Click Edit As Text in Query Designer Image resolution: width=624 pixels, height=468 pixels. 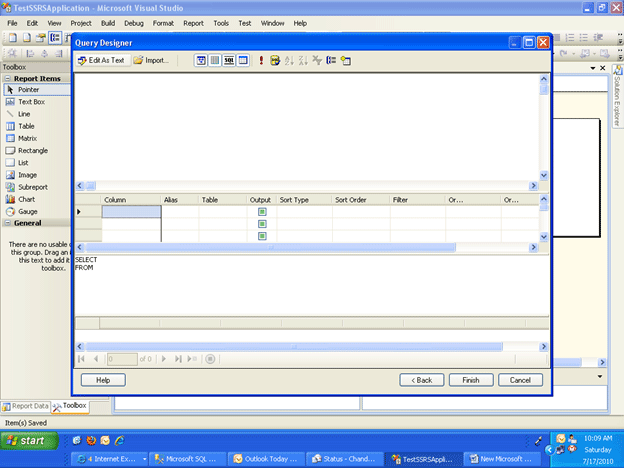coord(103,60)
